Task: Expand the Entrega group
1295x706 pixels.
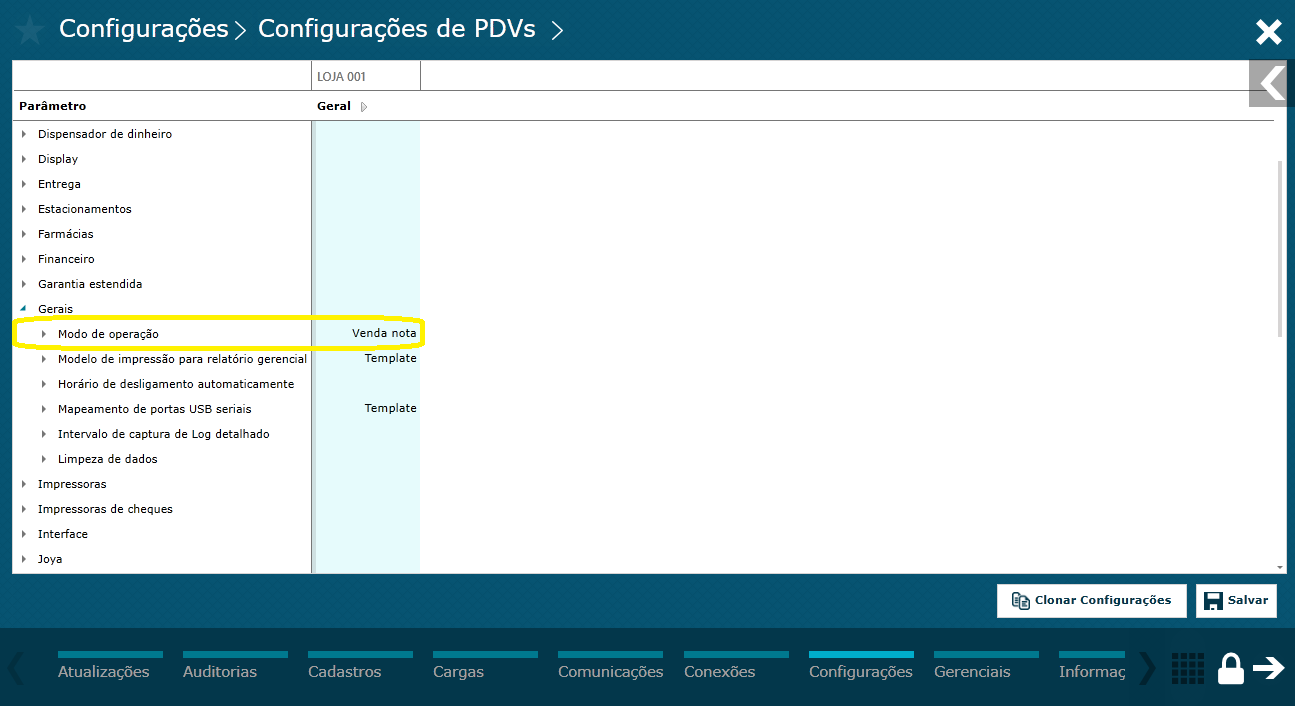Action: pyautogui.click(x=24, y=184)
